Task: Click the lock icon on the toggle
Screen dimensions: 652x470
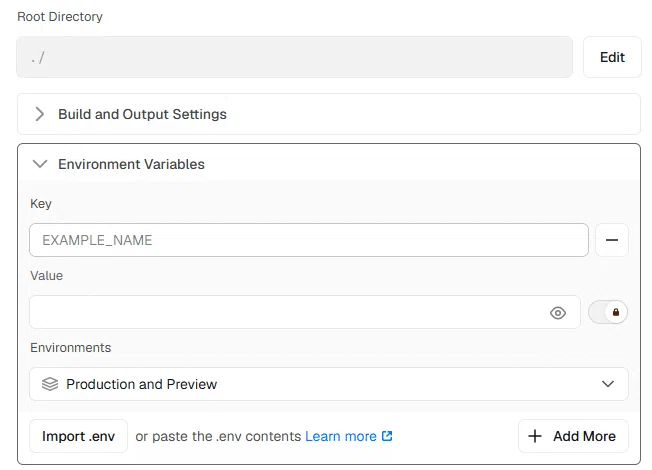Action: 616,312
